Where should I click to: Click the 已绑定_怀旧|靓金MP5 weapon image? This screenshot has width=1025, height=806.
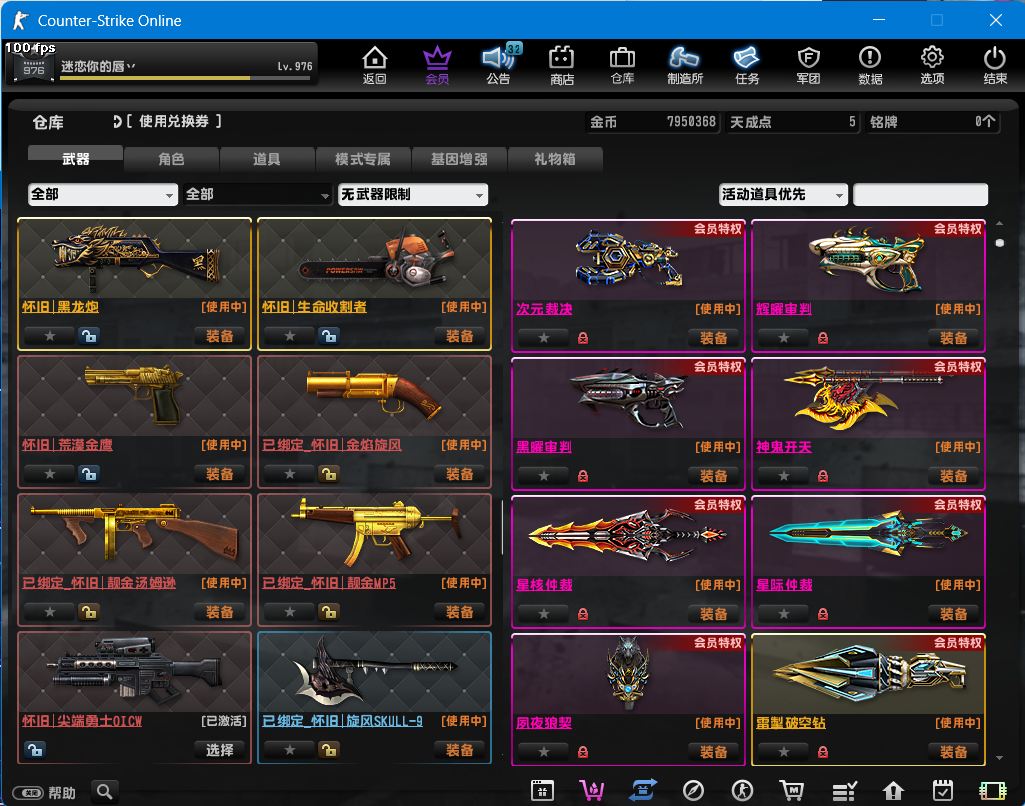[375, 535]
